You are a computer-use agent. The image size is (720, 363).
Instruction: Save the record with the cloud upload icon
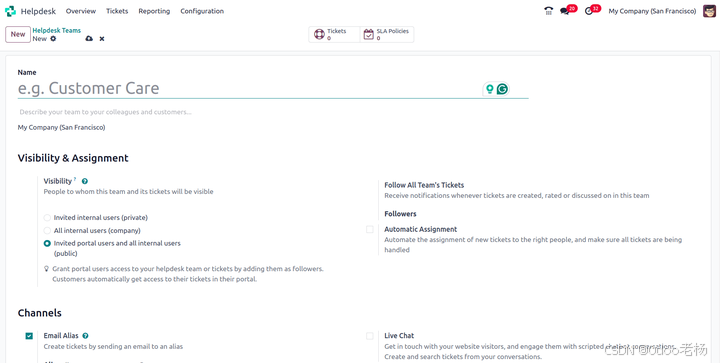pyautogui.click(x=89, y=39)
